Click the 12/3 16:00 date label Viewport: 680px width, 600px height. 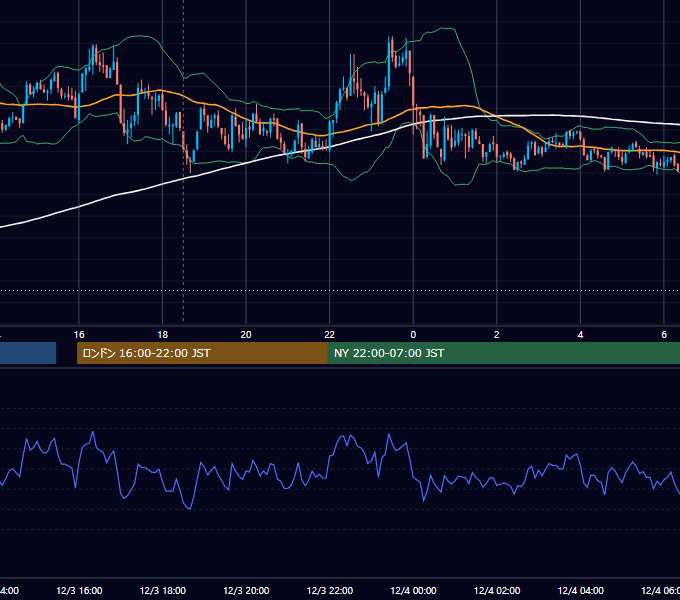(79, 591)
